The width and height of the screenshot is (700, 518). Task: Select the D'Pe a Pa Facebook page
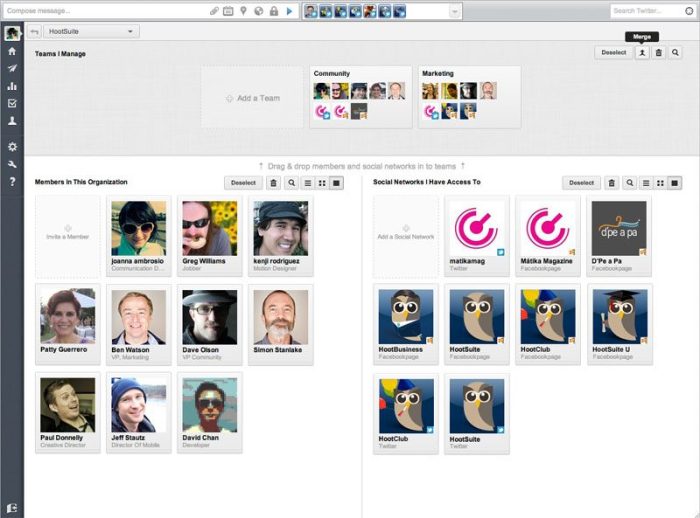coord(619,236)
